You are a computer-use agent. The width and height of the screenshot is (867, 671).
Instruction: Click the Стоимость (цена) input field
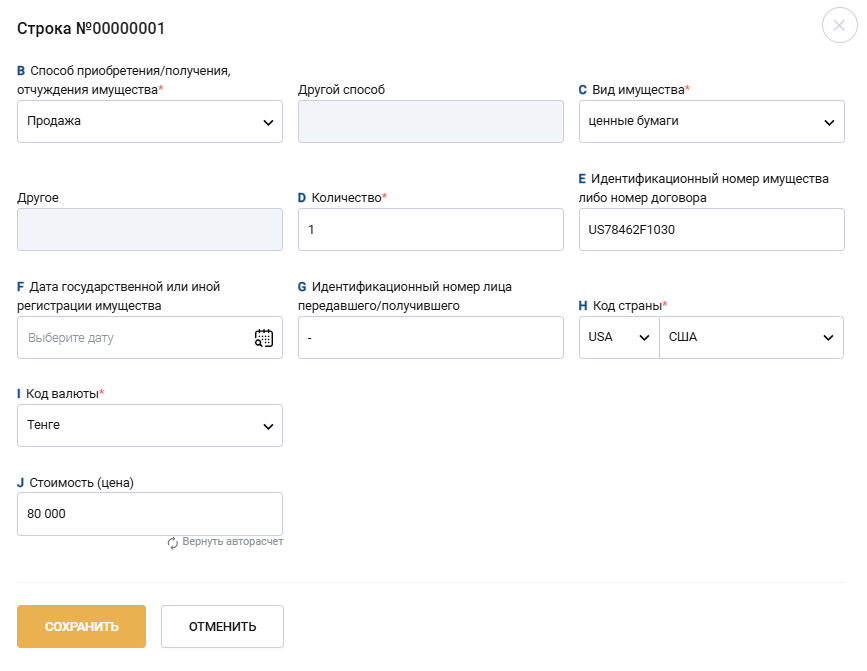tap(150, 514)
